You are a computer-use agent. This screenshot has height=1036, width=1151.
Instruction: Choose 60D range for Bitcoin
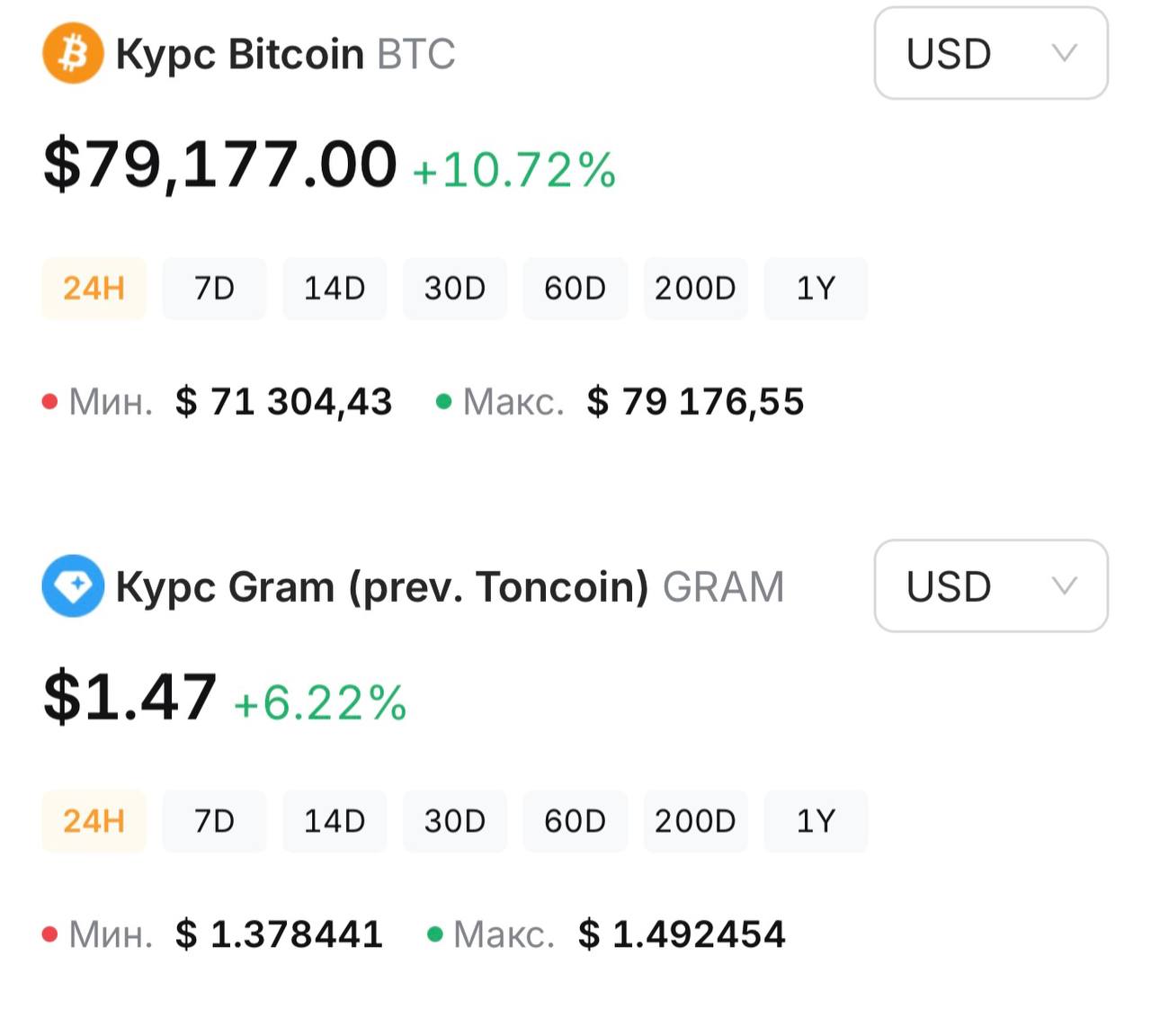[x=575, y=289]
